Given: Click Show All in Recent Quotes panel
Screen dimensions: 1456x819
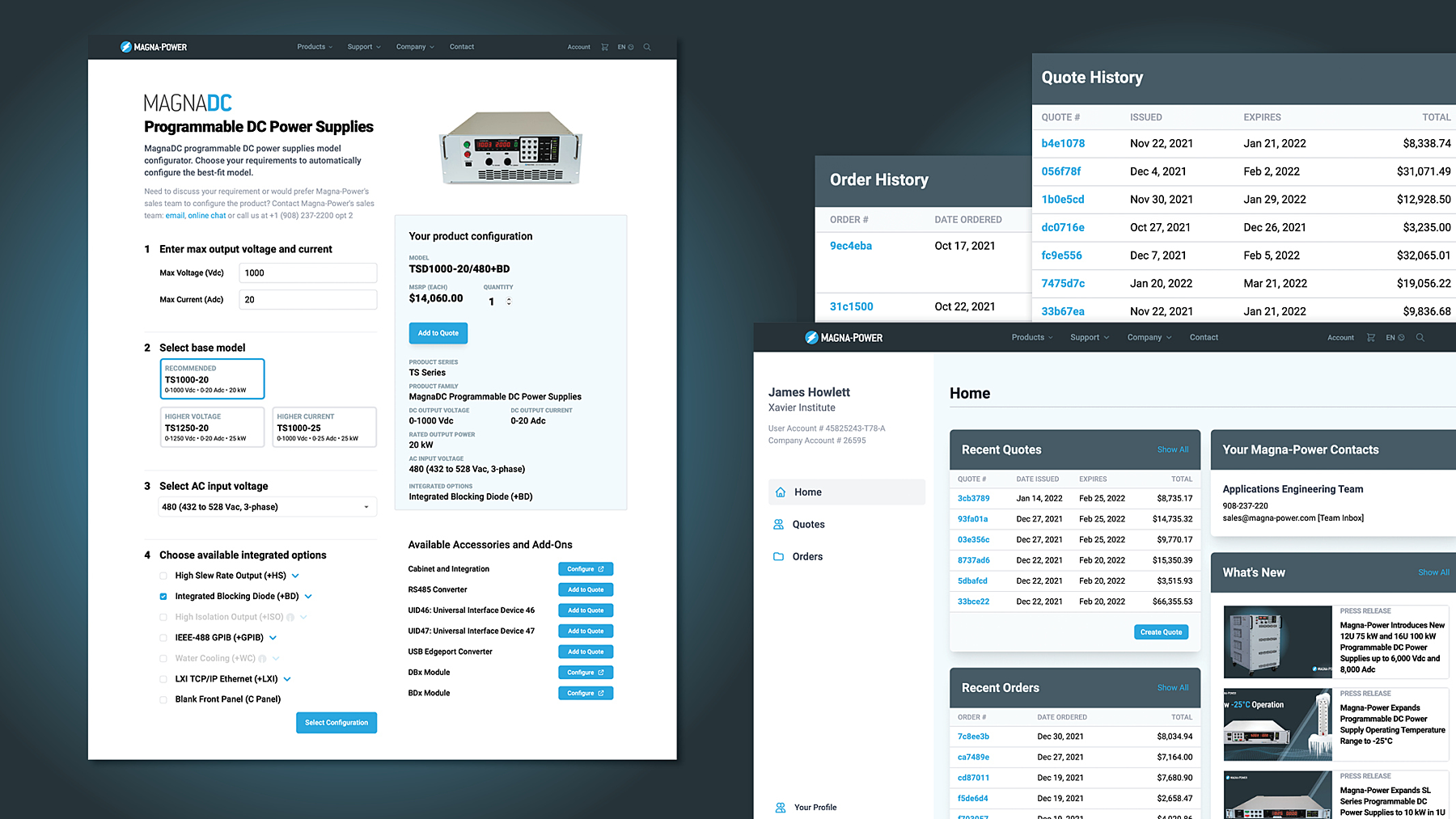Looking at the screenshot, I should (1173, 450).
